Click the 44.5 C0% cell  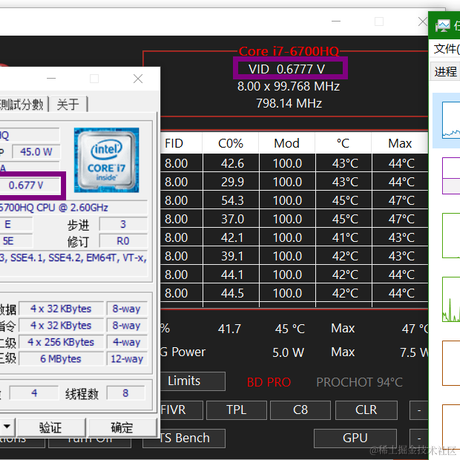click(x=232, y=293)
